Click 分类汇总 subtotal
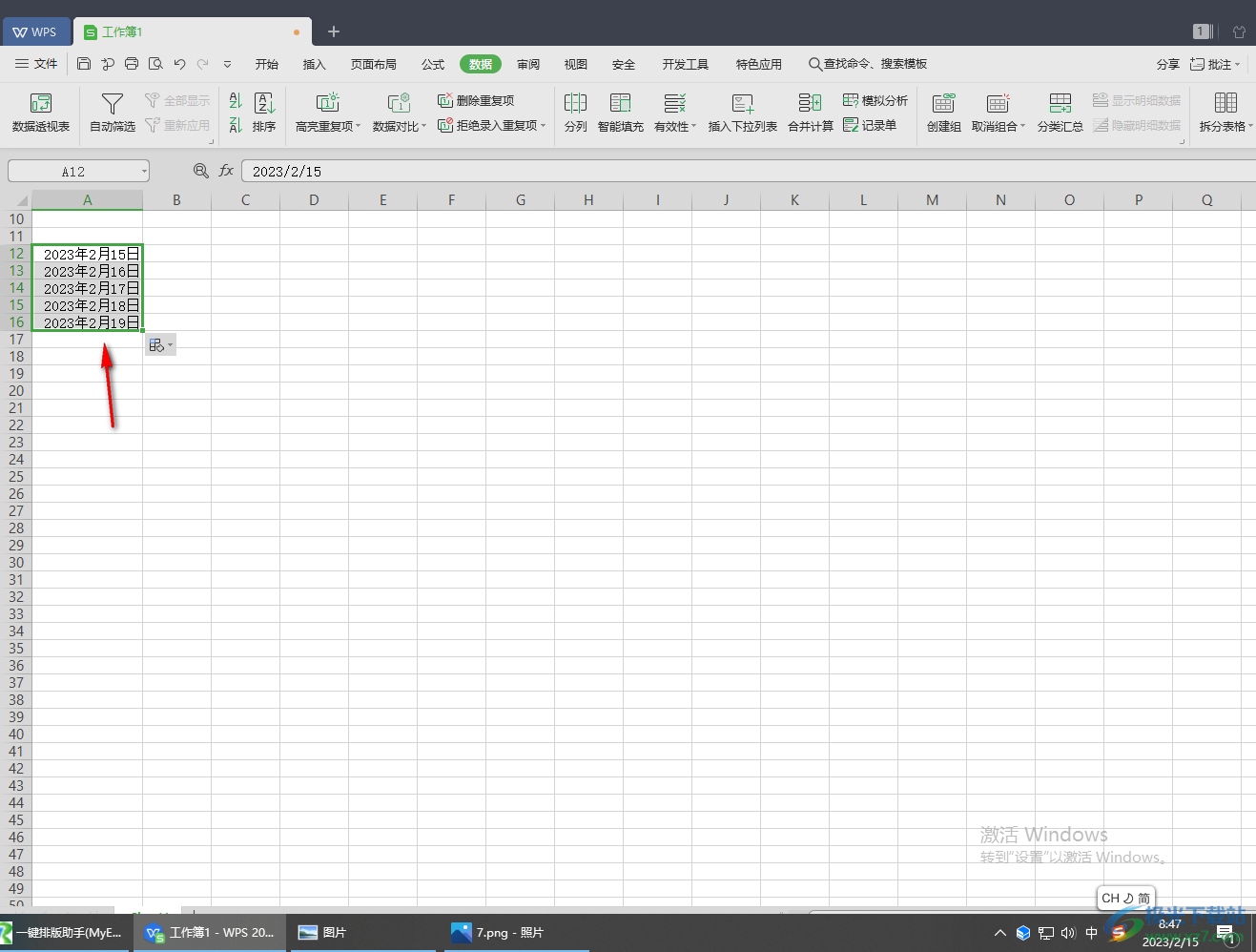The width and height of the screenshot is (1256, 952). click(x=1060, y=113)
